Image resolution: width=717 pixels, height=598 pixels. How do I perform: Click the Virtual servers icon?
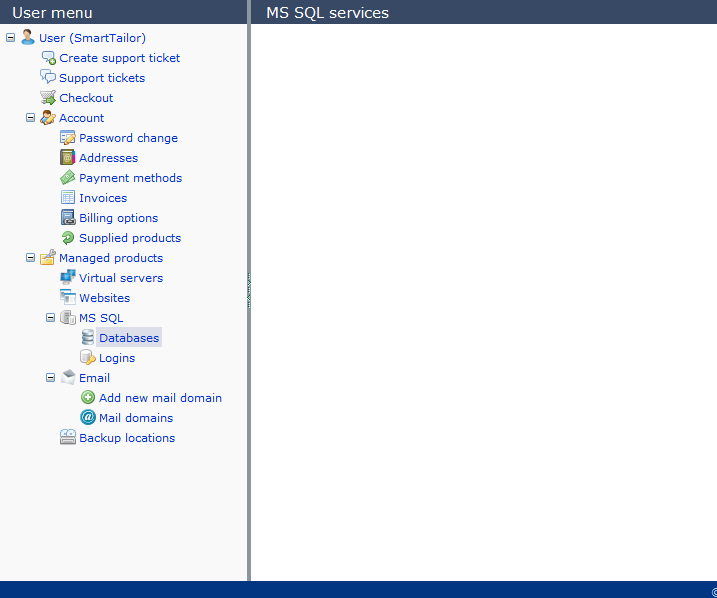(x=68, y=278)
